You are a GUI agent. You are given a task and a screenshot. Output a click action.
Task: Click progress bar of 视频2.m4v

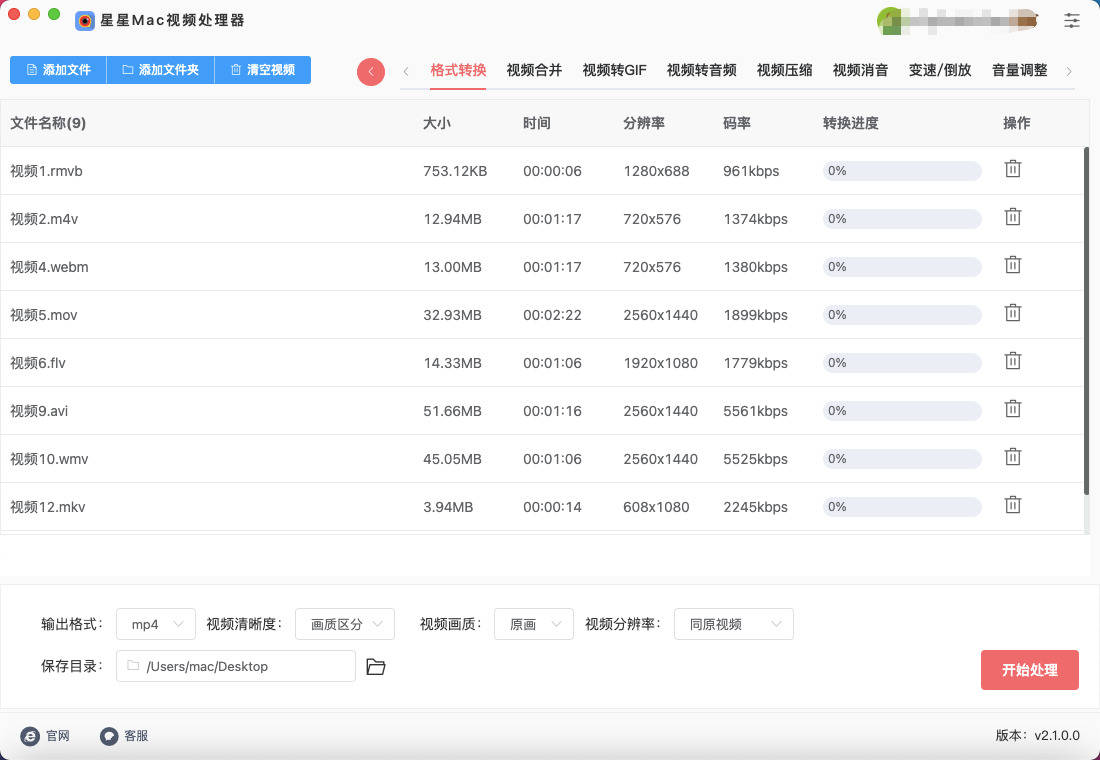coord(901,219)
